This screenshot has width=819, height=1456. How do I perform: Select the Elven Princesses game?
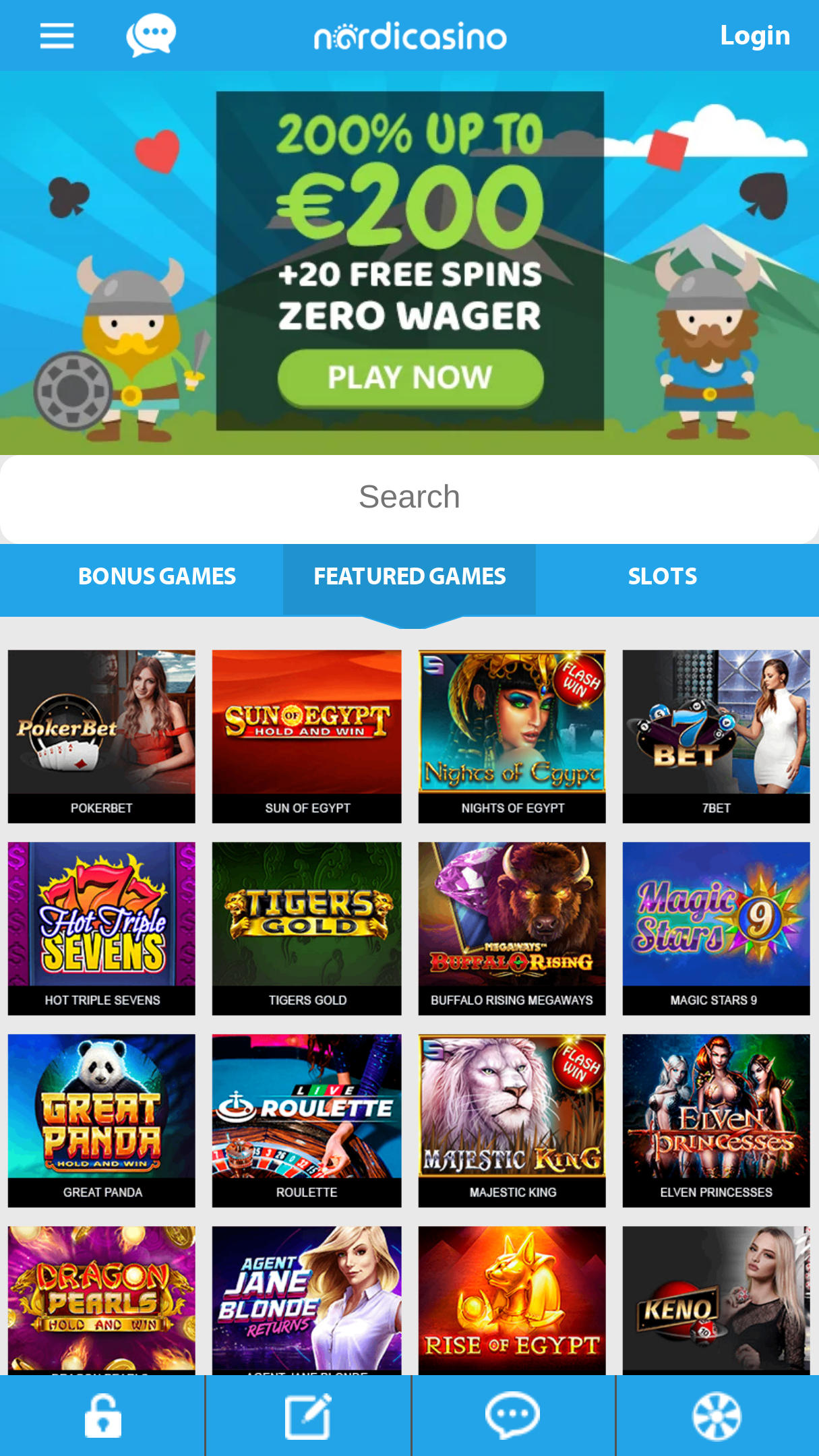coord(716,1120)
